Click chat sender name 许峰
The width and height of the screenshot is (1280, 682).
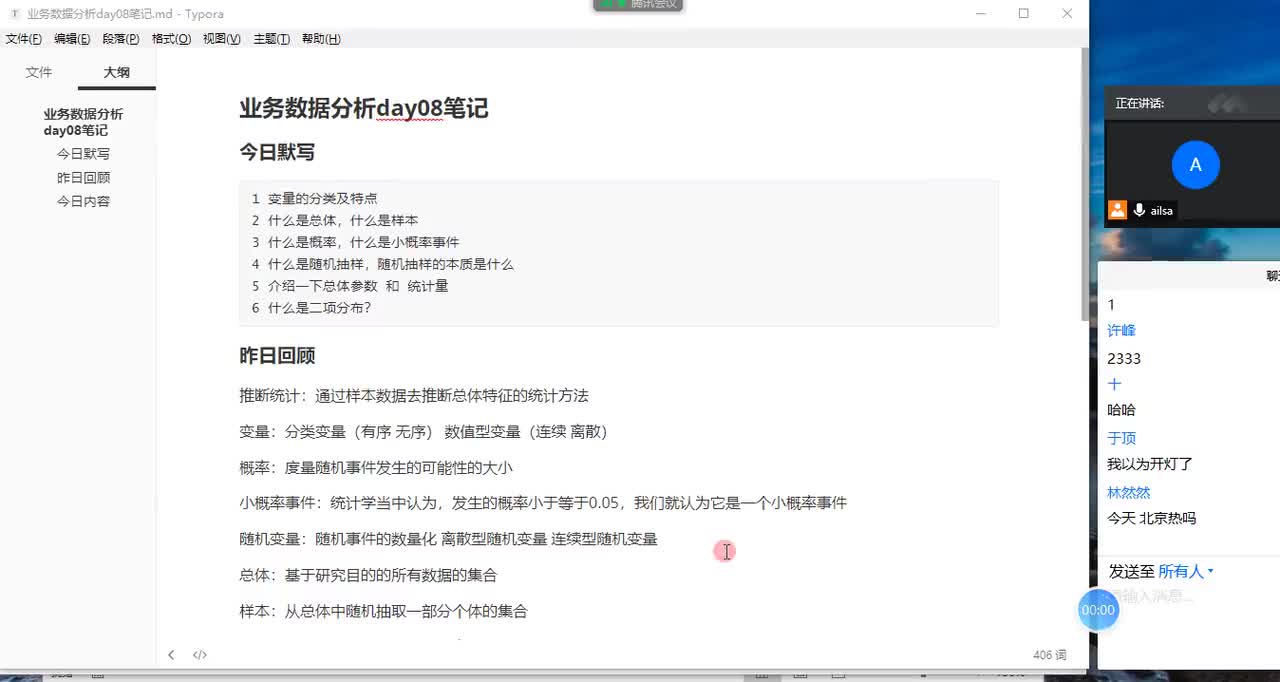pyautogui.click(x=1121, y=330)
